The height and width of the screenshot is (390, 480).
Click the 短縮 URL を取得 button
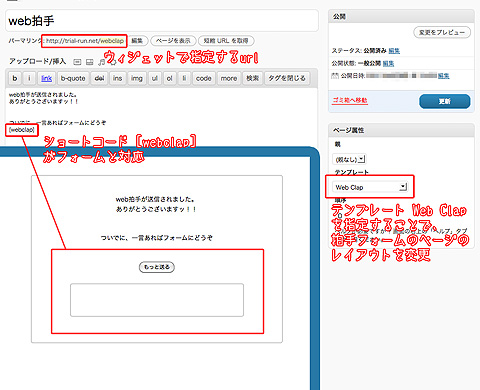[226, 41]
